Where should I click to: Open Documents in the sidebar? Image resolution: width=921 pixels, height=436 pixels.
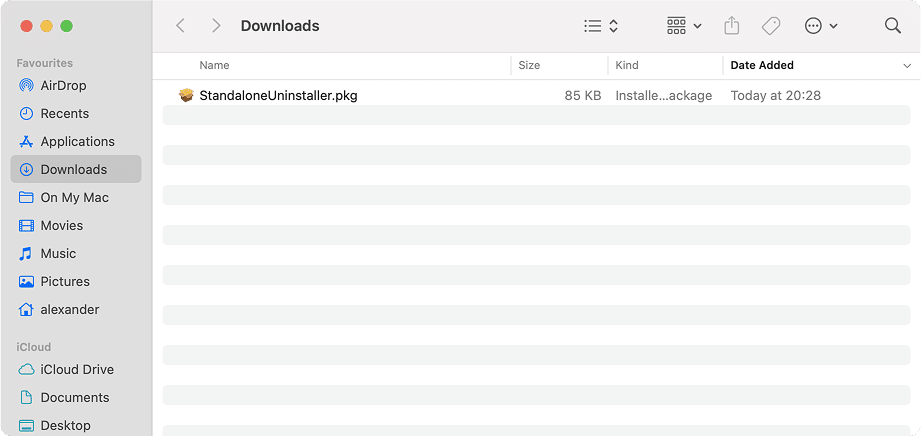[x=76, y=398]
